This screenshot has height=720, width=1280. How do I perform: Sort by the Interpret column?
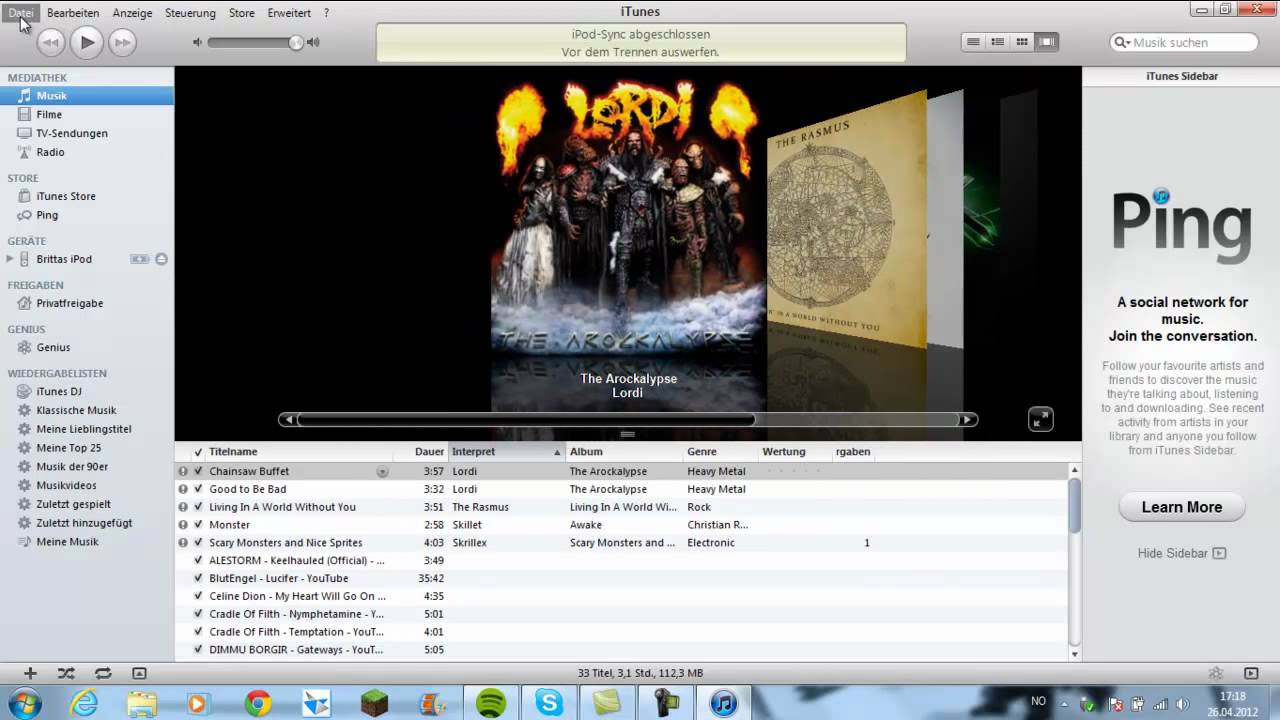508,452
